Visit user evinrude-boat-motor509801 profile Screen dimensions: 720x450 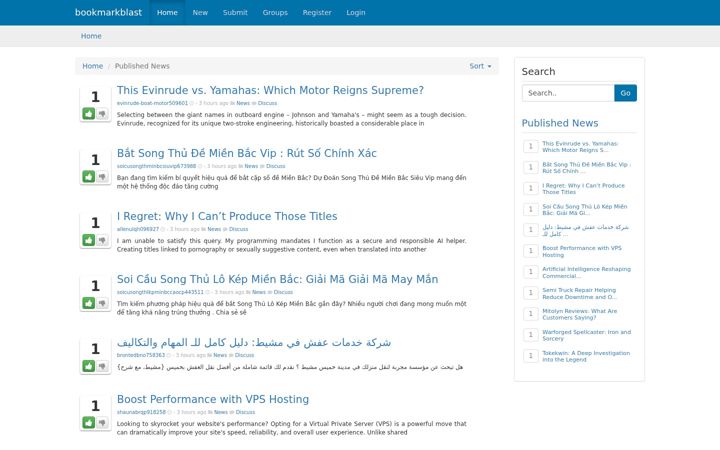point(152,103)
